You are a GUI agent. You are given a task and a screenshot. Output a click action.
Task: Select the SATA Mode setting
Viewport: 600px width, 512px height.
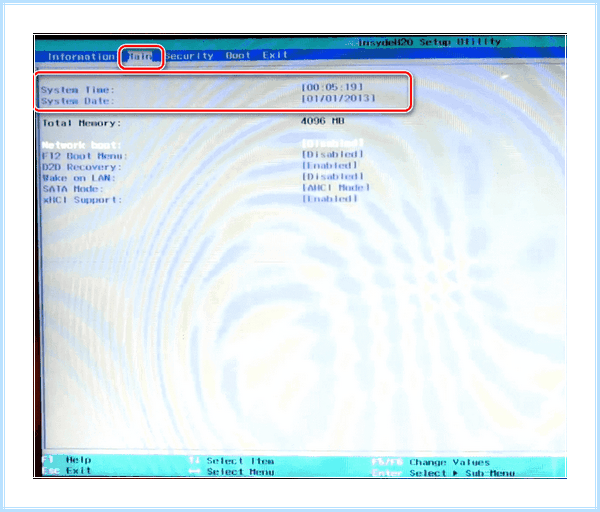pyautogui.click(x=73, y=189)
